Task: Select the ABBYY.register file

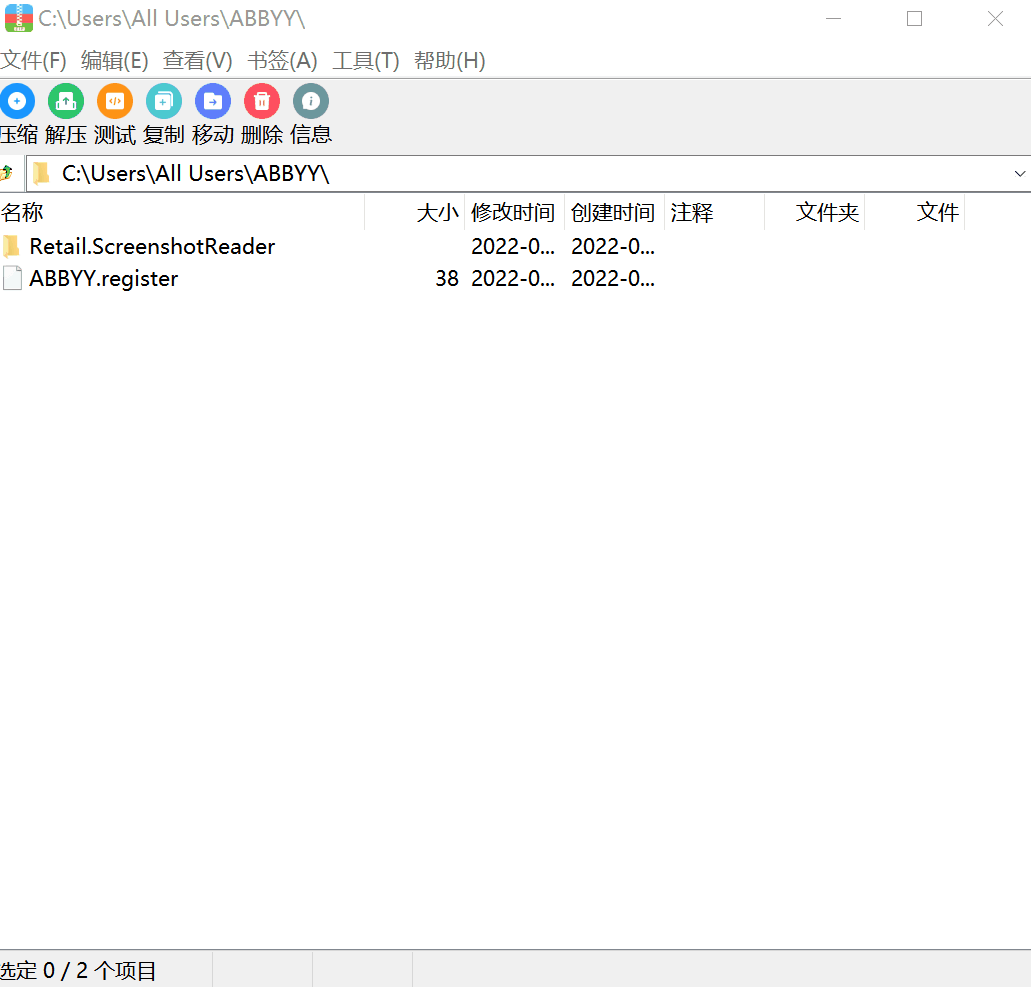Action: [x=103, y=279]
